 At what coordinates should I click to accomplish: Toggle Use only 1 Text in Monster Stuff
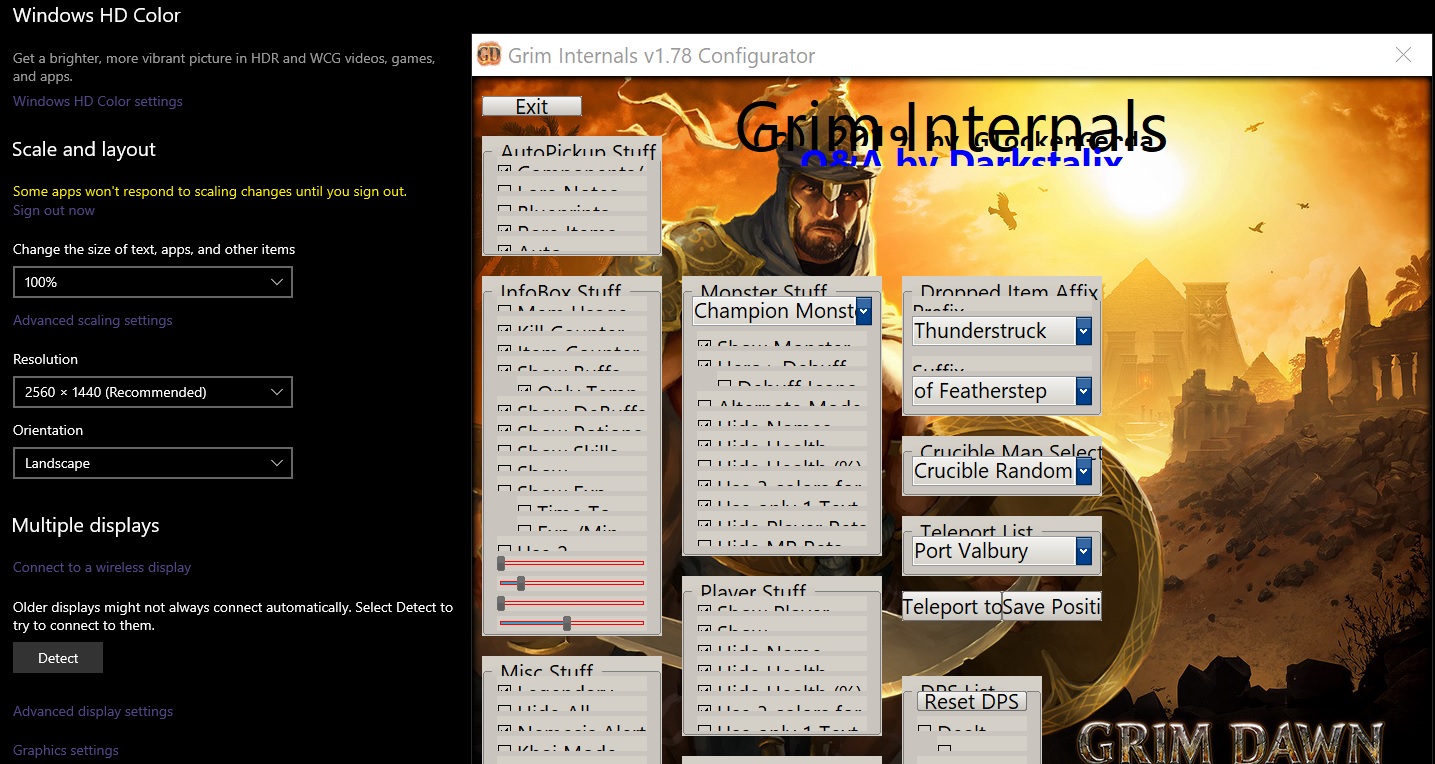(x=705, y=505)
